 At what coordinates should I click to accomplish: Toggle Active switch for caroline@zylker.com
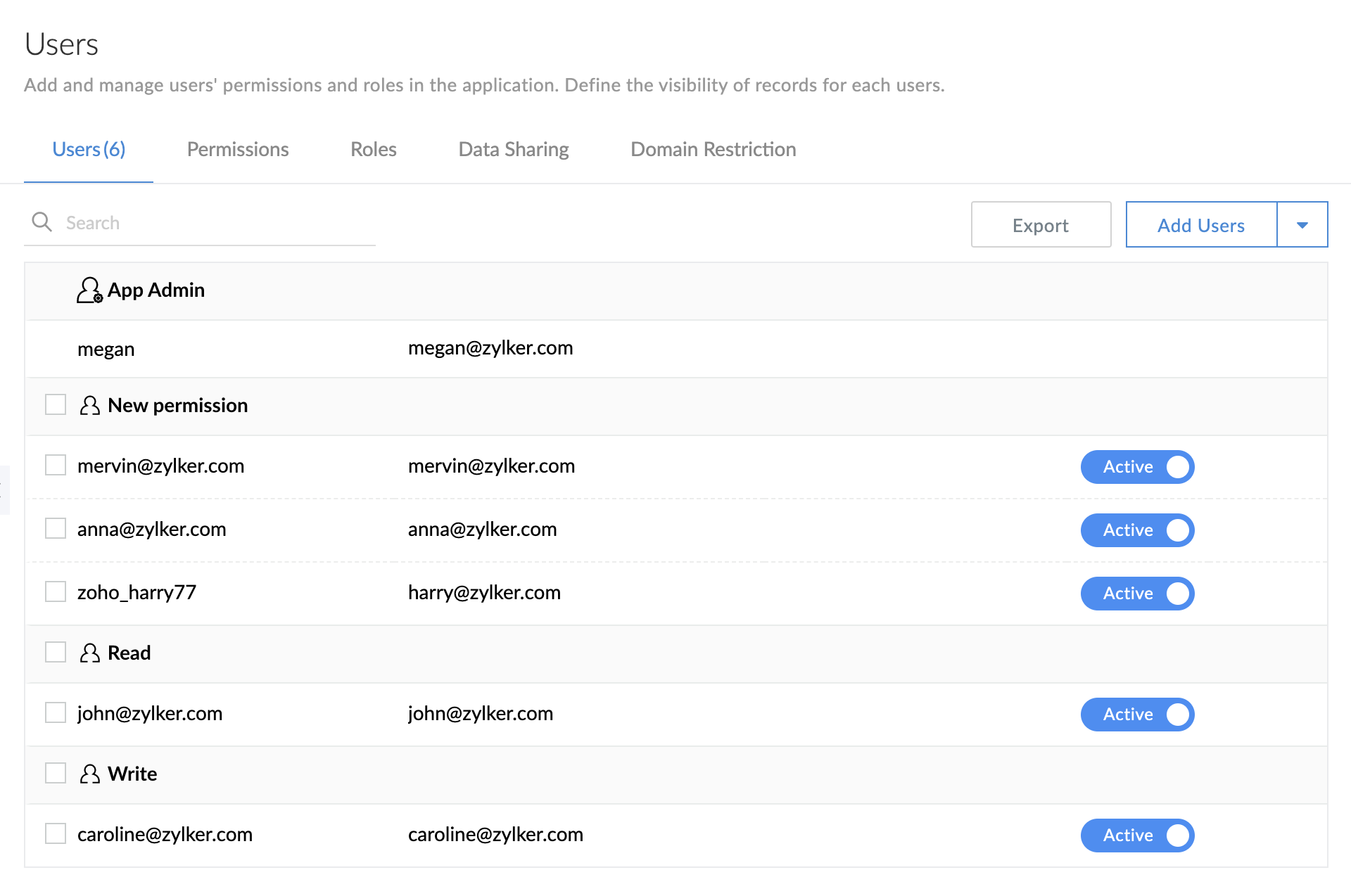pos(1137,836)
